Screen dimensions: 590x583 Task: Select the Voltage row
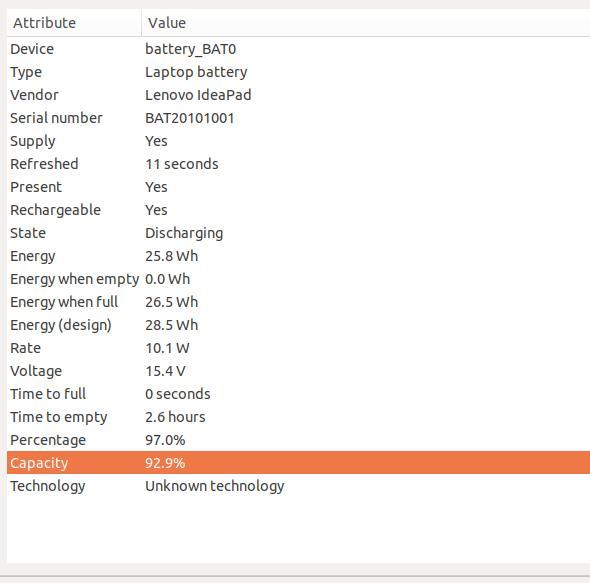coord(298,371)
